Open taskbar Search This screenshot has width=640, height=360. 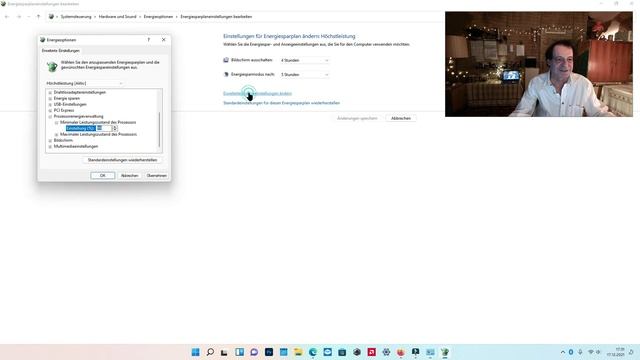coord(210,352)
